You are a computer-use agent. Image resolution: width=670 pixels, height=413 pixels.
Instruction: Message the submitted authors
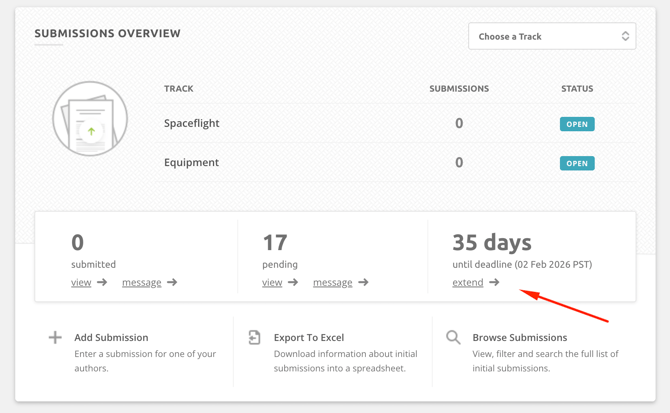(141, 283)
